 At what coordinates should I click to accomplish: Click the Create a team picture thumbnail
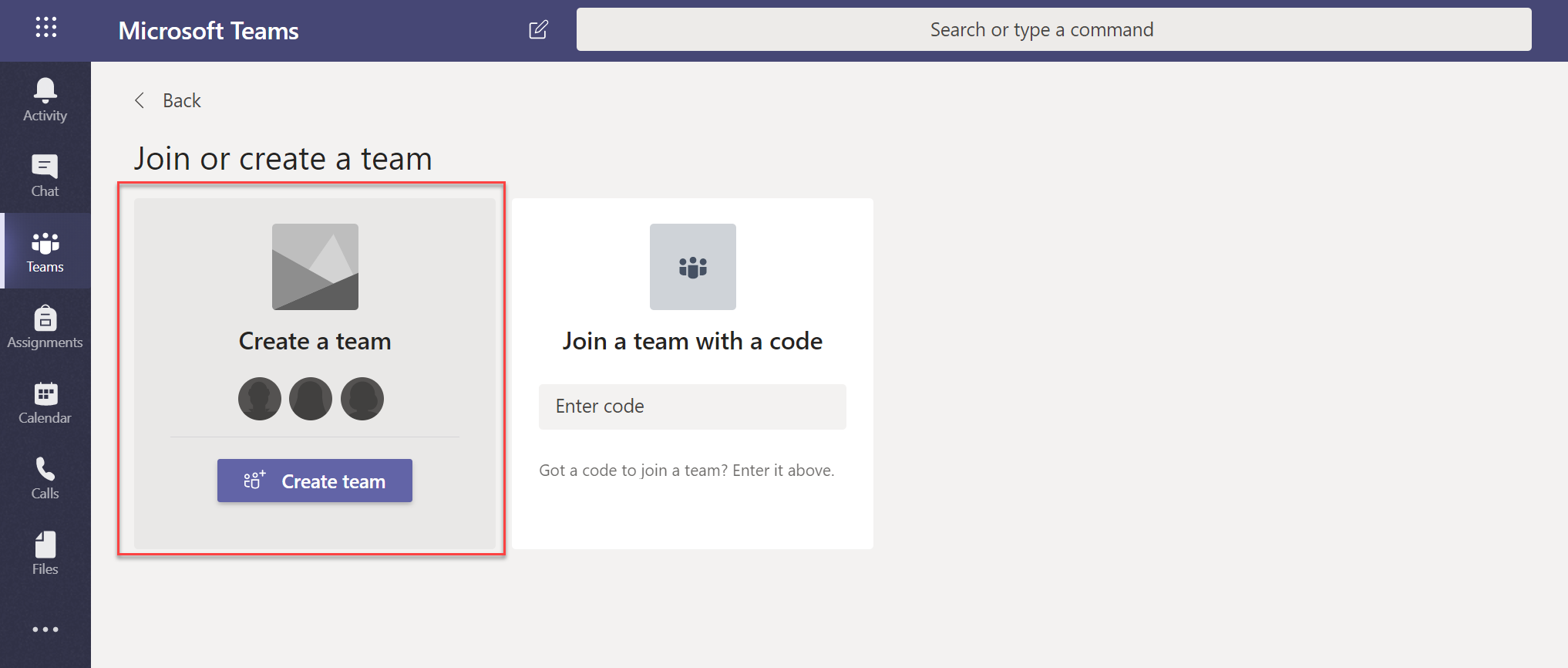315,267
